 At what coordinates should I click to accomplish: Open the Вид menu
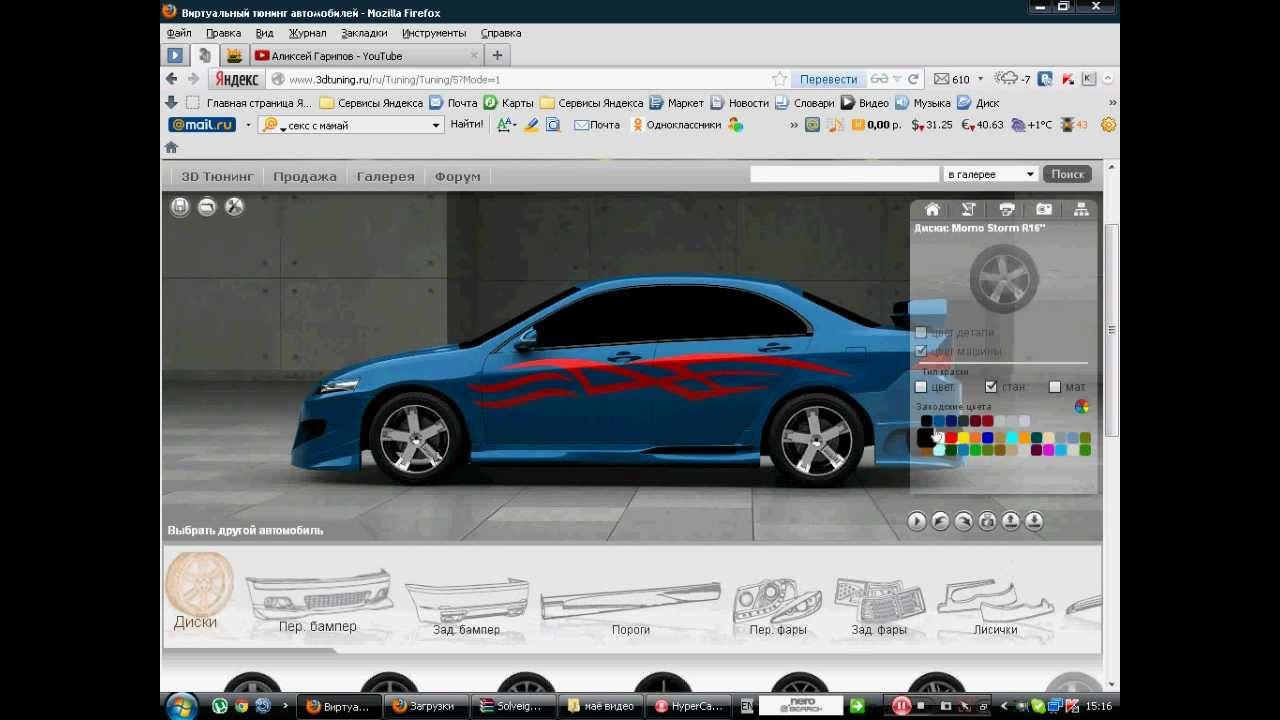pos(264,33)
